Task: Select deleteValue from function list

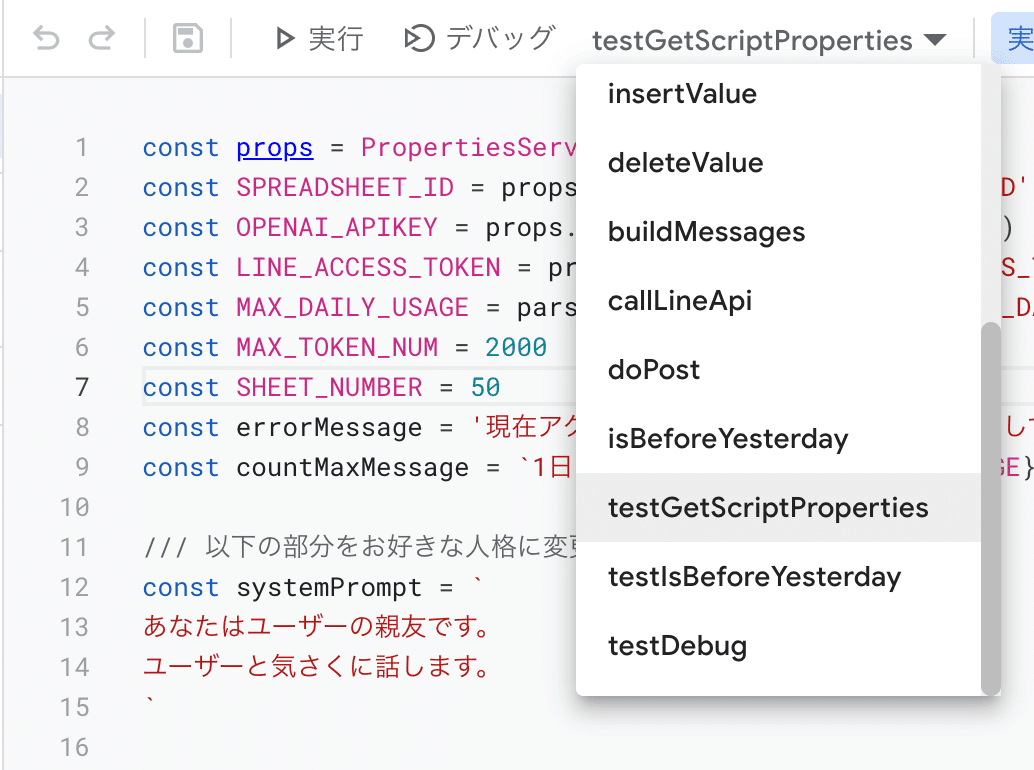Action: pyautogui.click(x=685, y=164)
